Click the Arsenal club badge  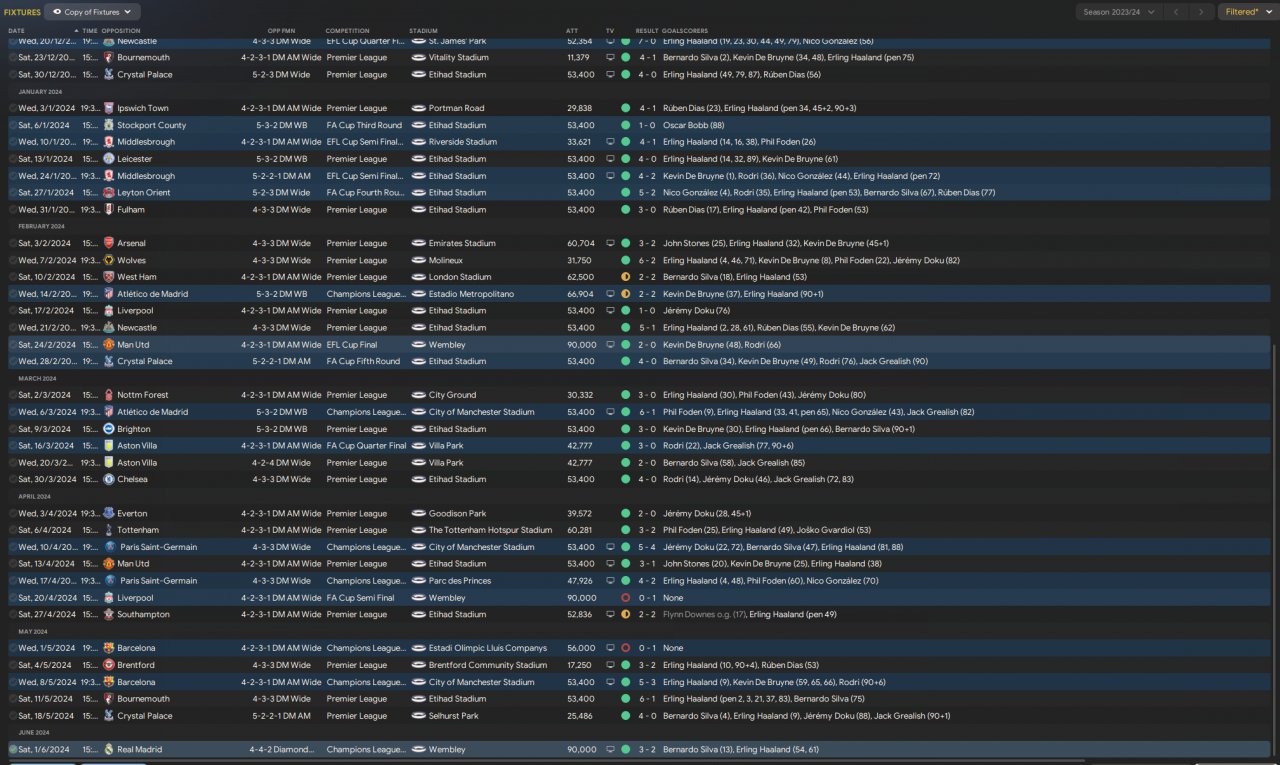108,243
